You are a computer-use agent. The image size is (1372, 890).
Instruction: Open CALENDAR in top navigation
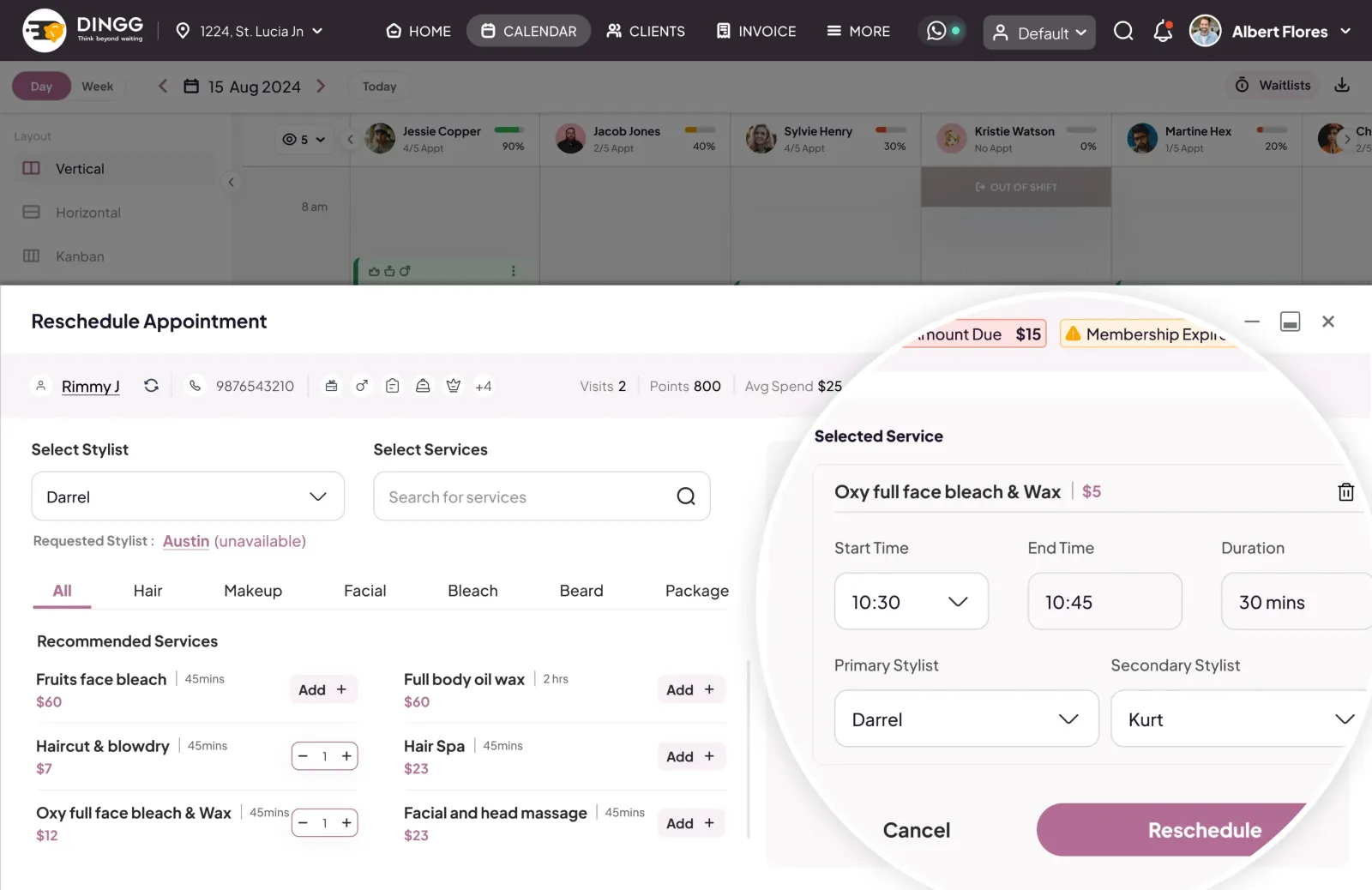coord(528,31)
